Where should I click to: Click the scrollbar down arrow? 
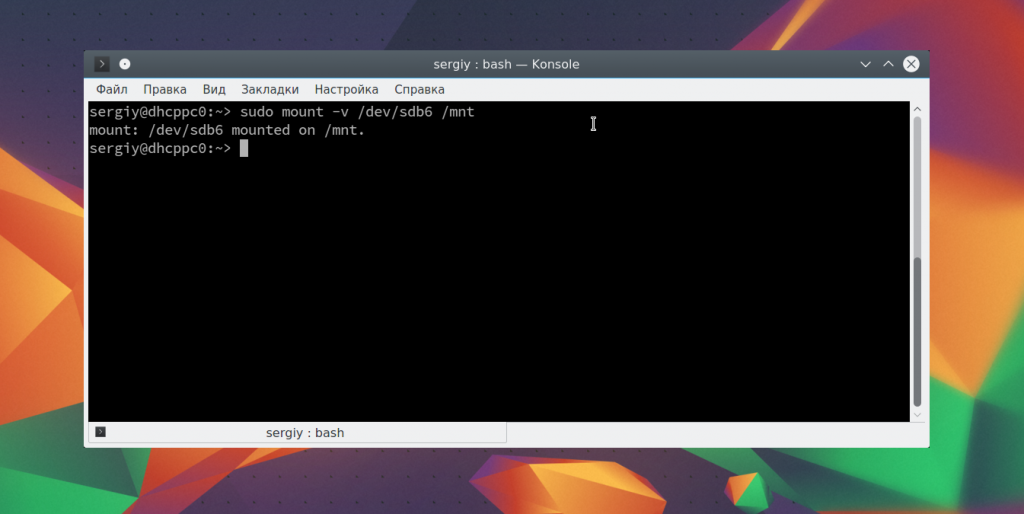tap(917, 414)
